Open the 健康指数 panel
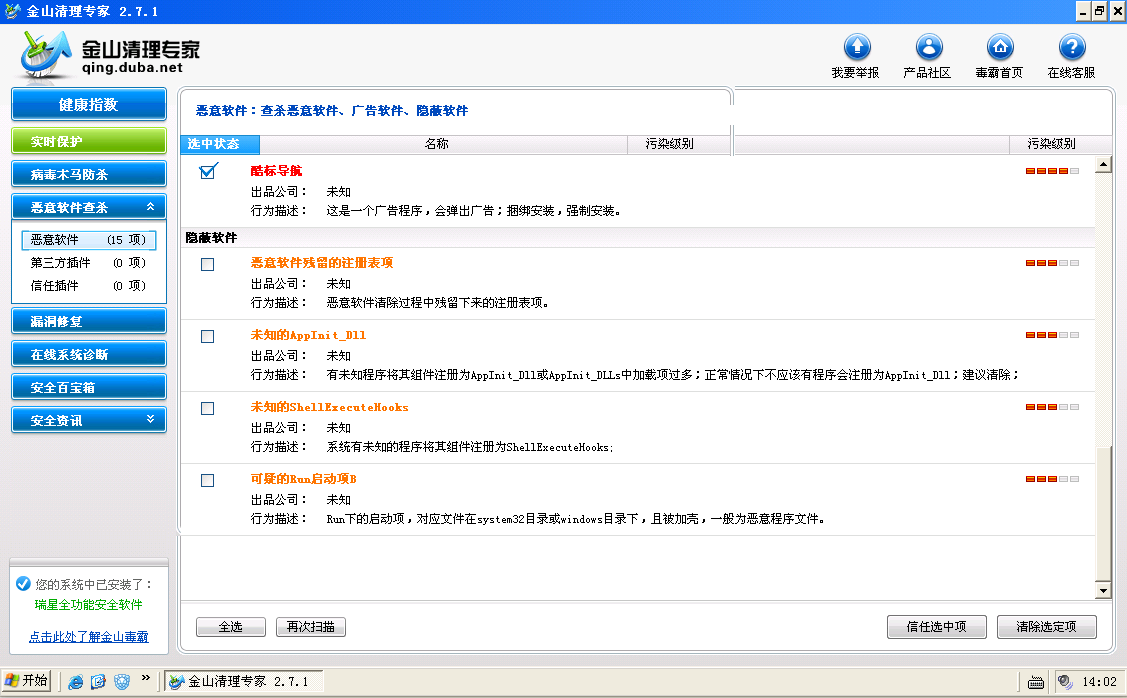The height and width of the screenshot is (698, 1127). pyautogui.click(x=88, y=104)
